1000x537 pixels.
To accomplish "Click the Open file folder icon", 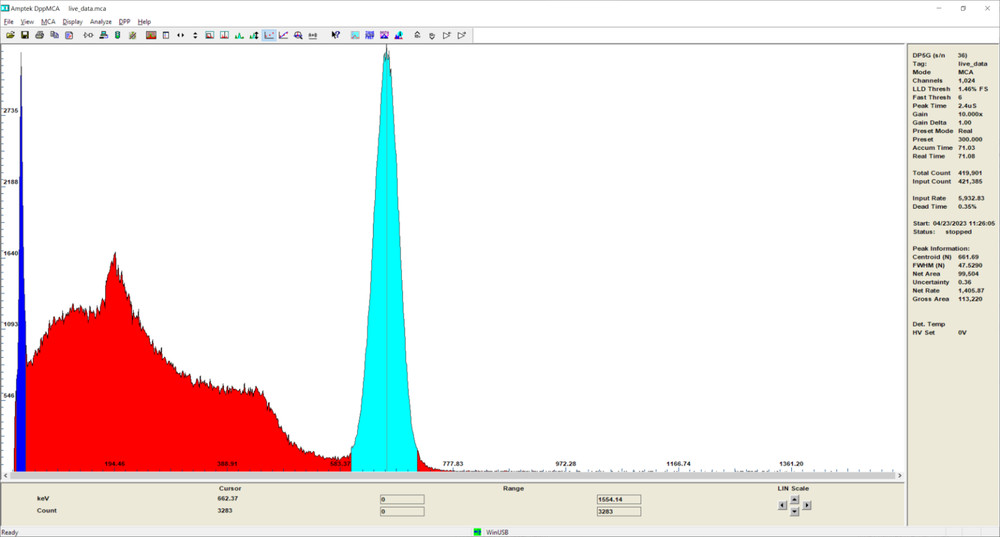I will [10, 36].
